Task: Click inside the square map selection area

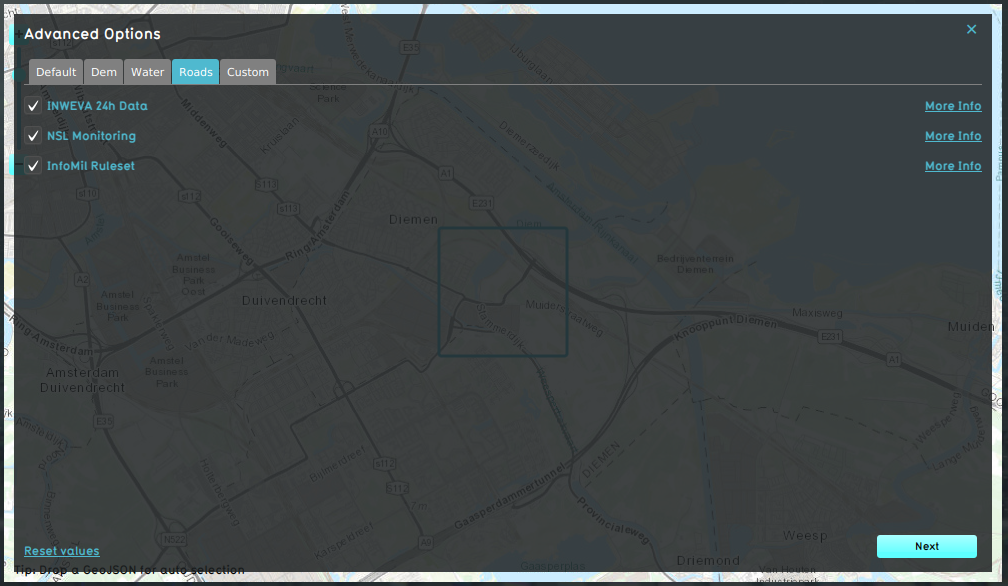Action: (x=503, y=291)
